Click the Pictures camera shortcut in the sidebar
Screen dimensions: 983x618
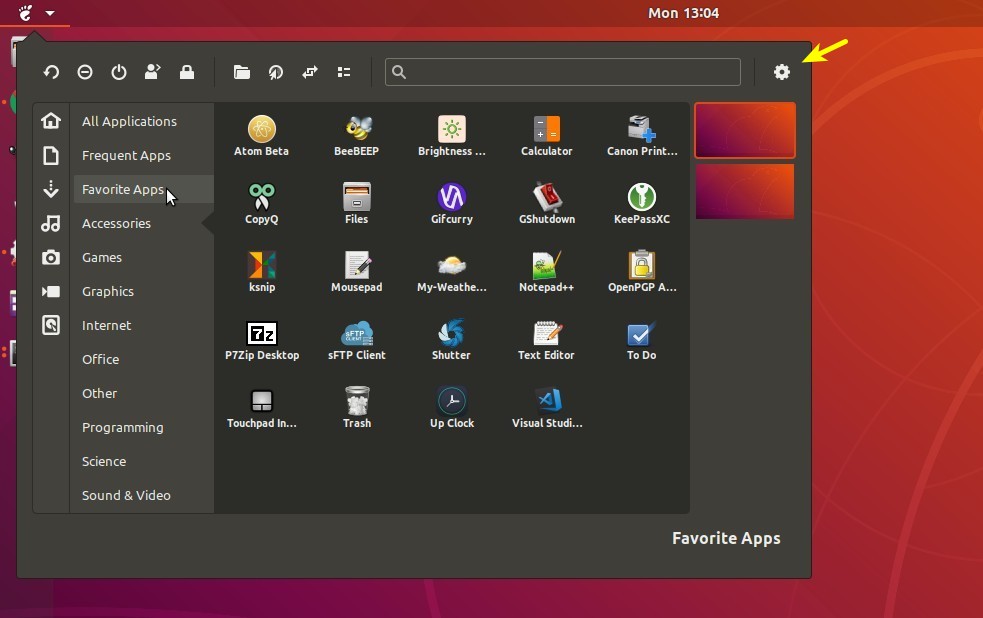click(x=51, y=257)
